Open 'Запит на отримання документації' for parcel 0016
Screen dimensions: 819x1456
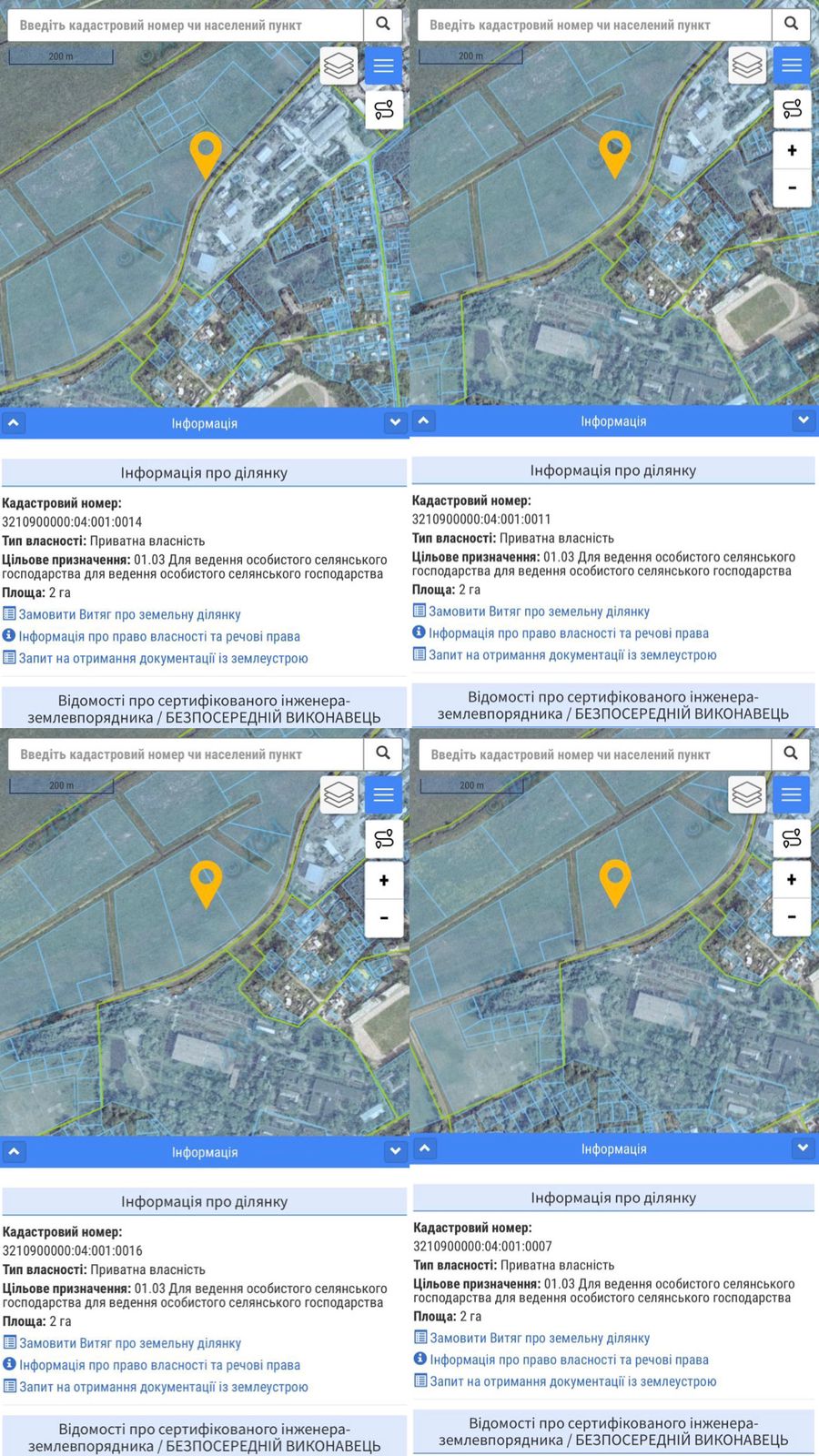[164, 1387]
